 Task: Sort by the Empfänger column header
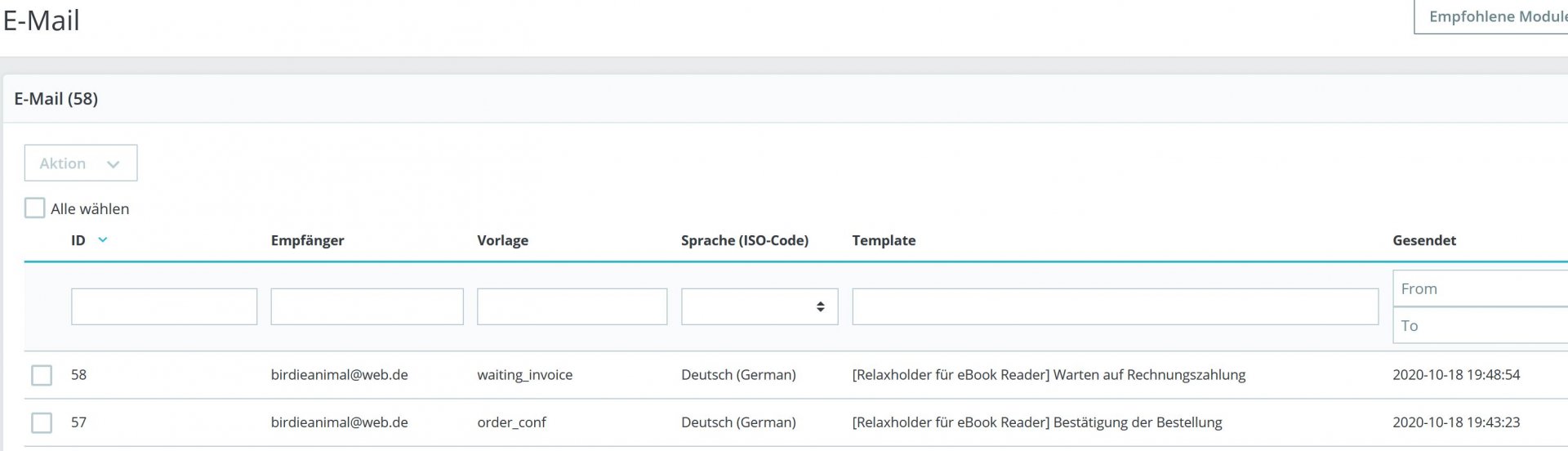pos(307,240)
